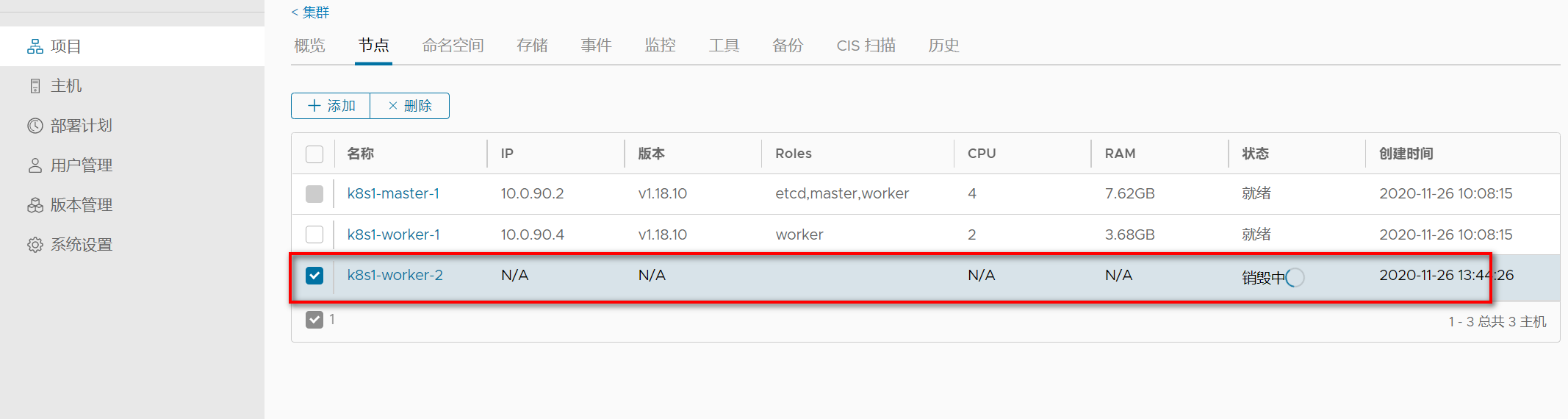Screen dimensions: 1568x419
Task: Select 用户管理 in the sidebar menu
Action: (x=132, y=165)
